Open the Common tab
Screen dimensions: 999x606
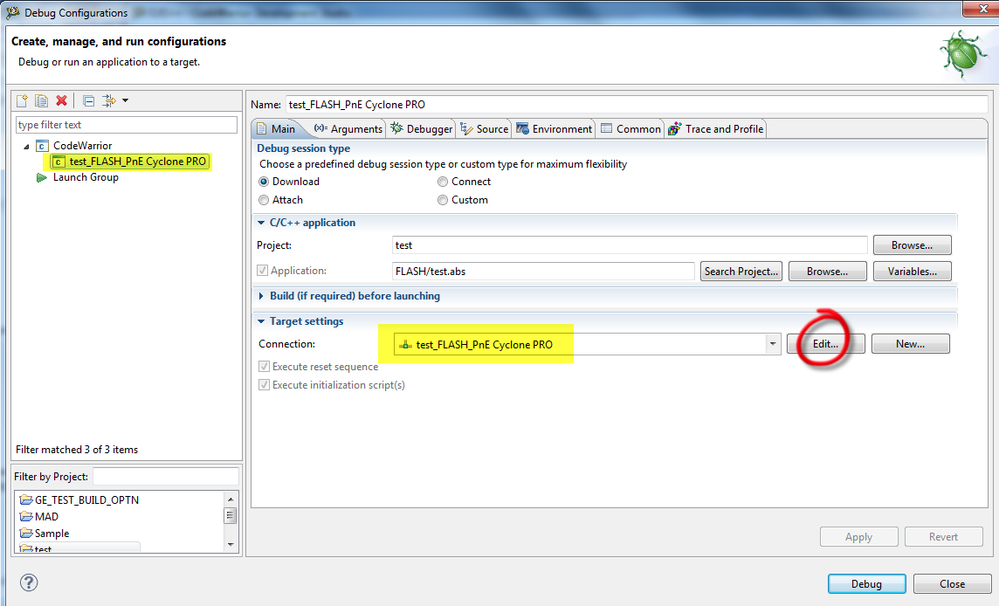[631, 129]
